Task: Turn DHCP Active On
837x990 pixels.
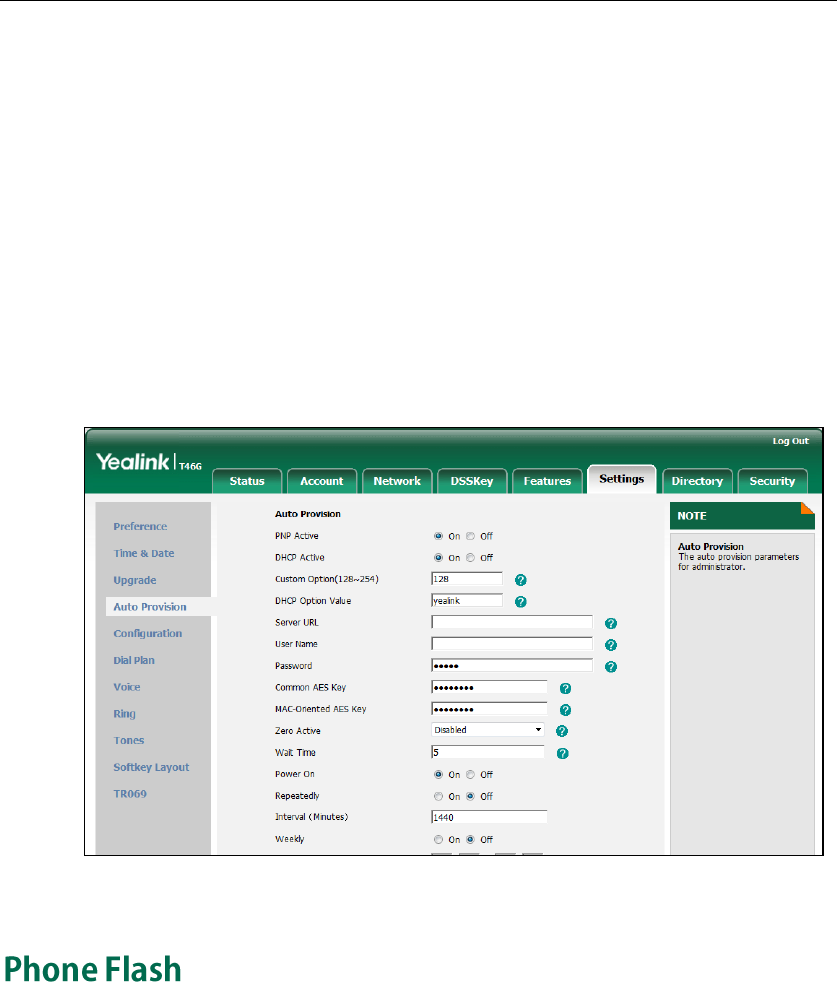Action: coord(438,558)
